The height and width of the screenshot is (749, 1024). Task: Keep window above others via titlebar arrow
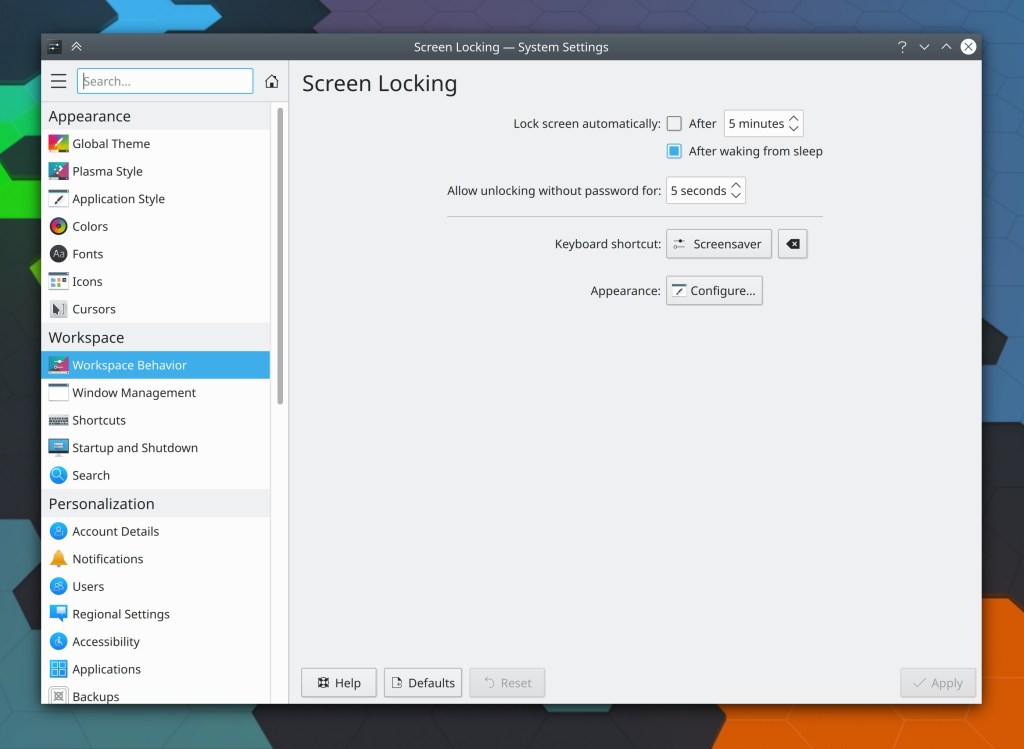point(77,47)
